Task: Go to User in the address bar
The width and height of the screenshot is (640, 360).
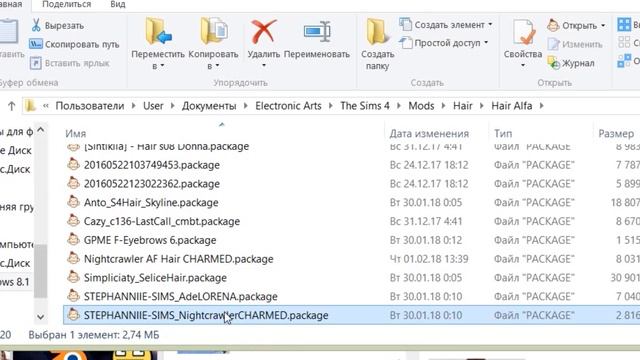Action: [x=153, y=106]
